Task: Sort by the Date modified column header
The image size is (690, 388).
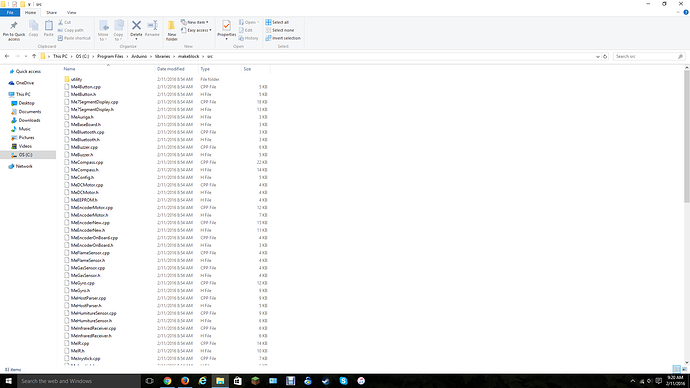Action: [x=171, y=69]
